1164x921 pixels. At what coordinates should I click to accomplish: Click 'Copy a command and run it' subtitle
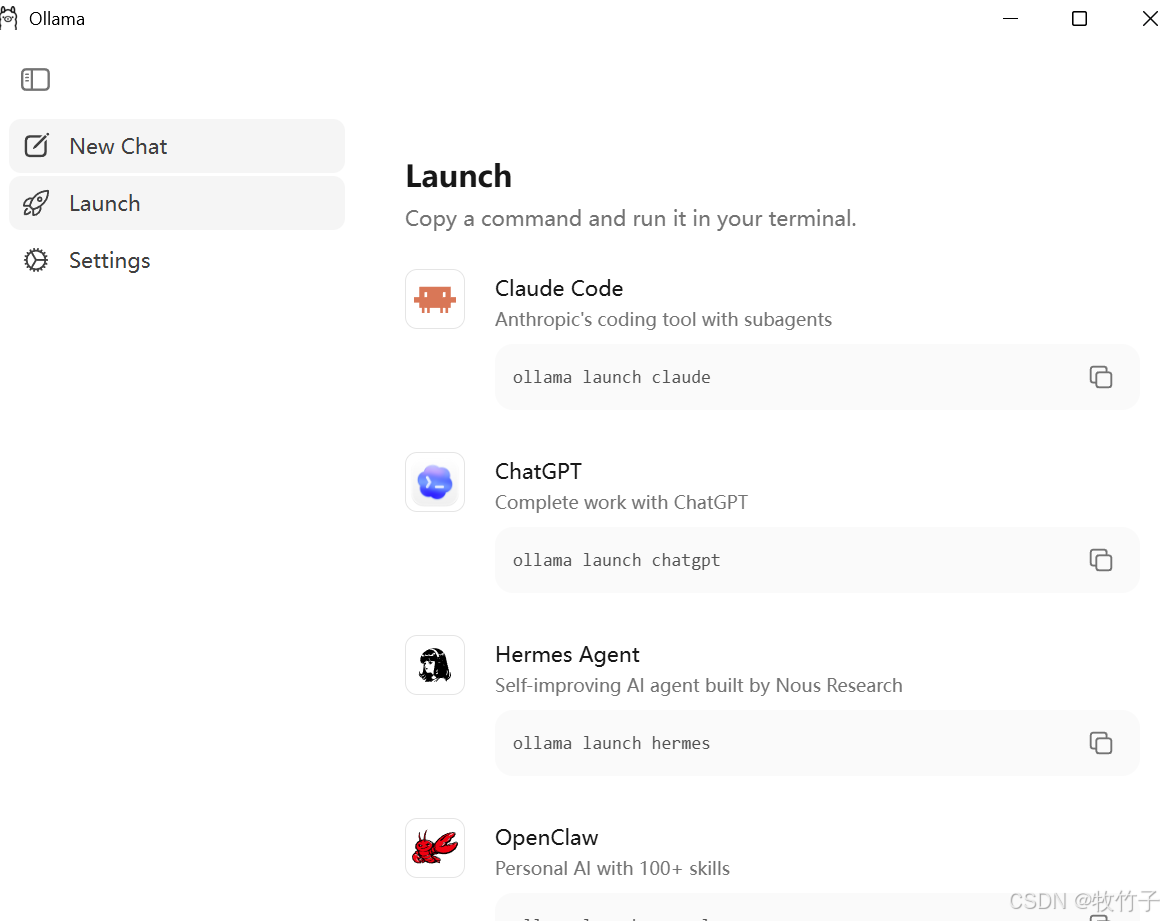[631, 219]
